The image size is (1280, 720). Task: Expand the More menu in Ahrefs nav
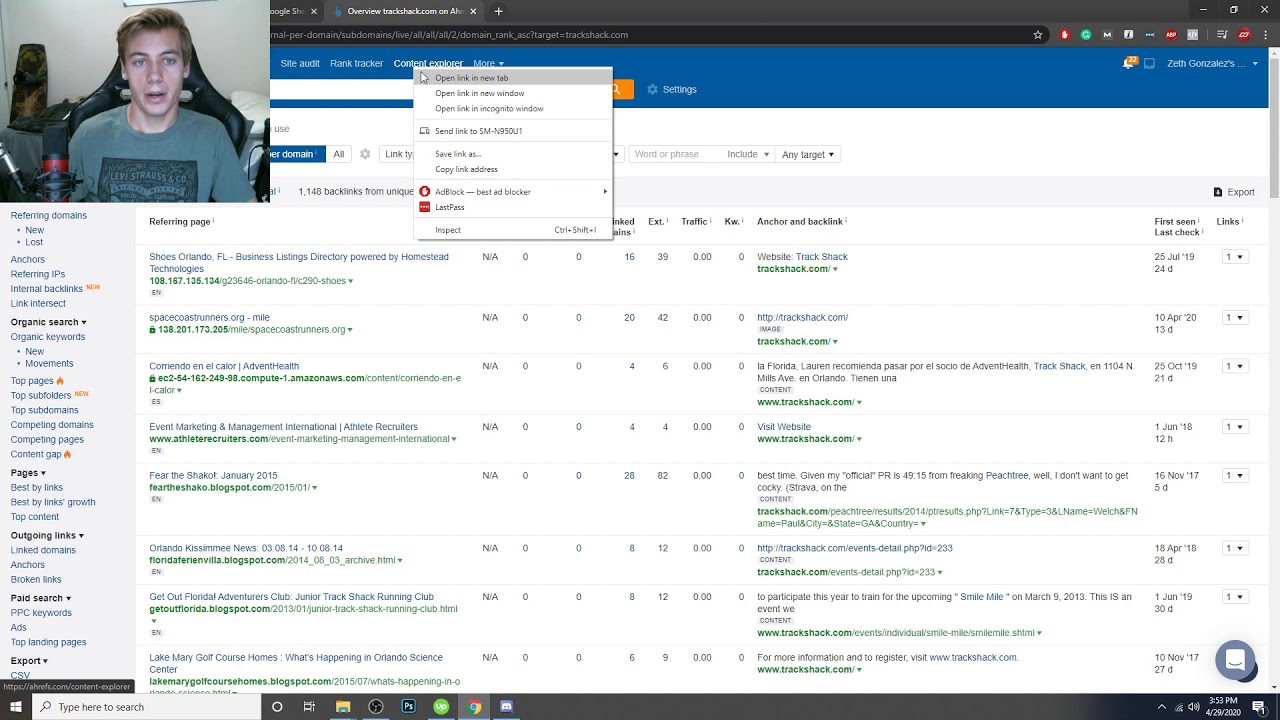coord(488,63)
